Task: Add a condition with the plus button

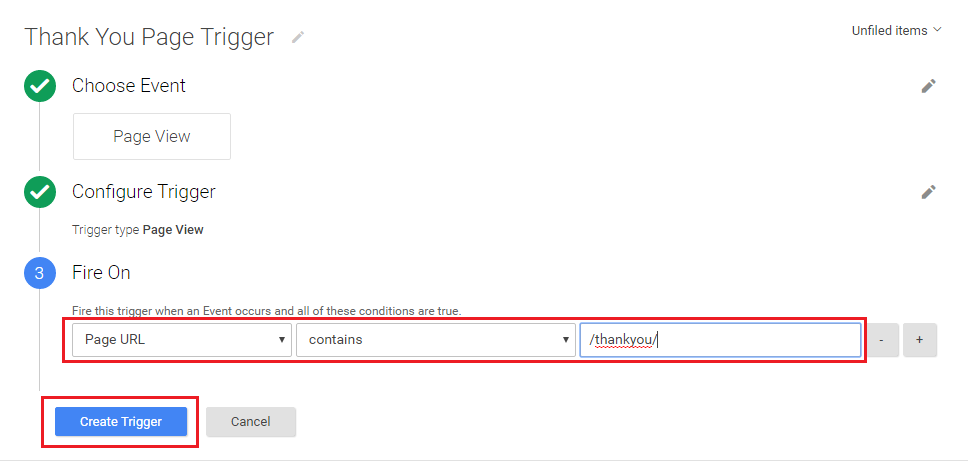Action: pyautogui.click(x=919, y=340)
